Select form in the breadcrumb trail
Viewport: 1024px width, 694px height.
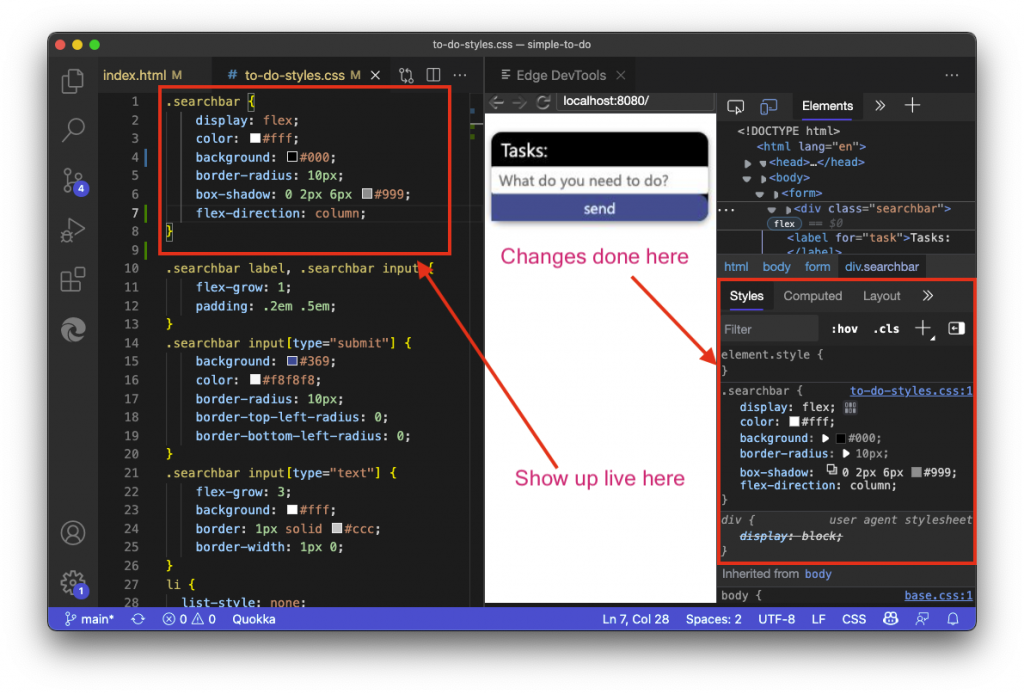[x=818, y=266]
